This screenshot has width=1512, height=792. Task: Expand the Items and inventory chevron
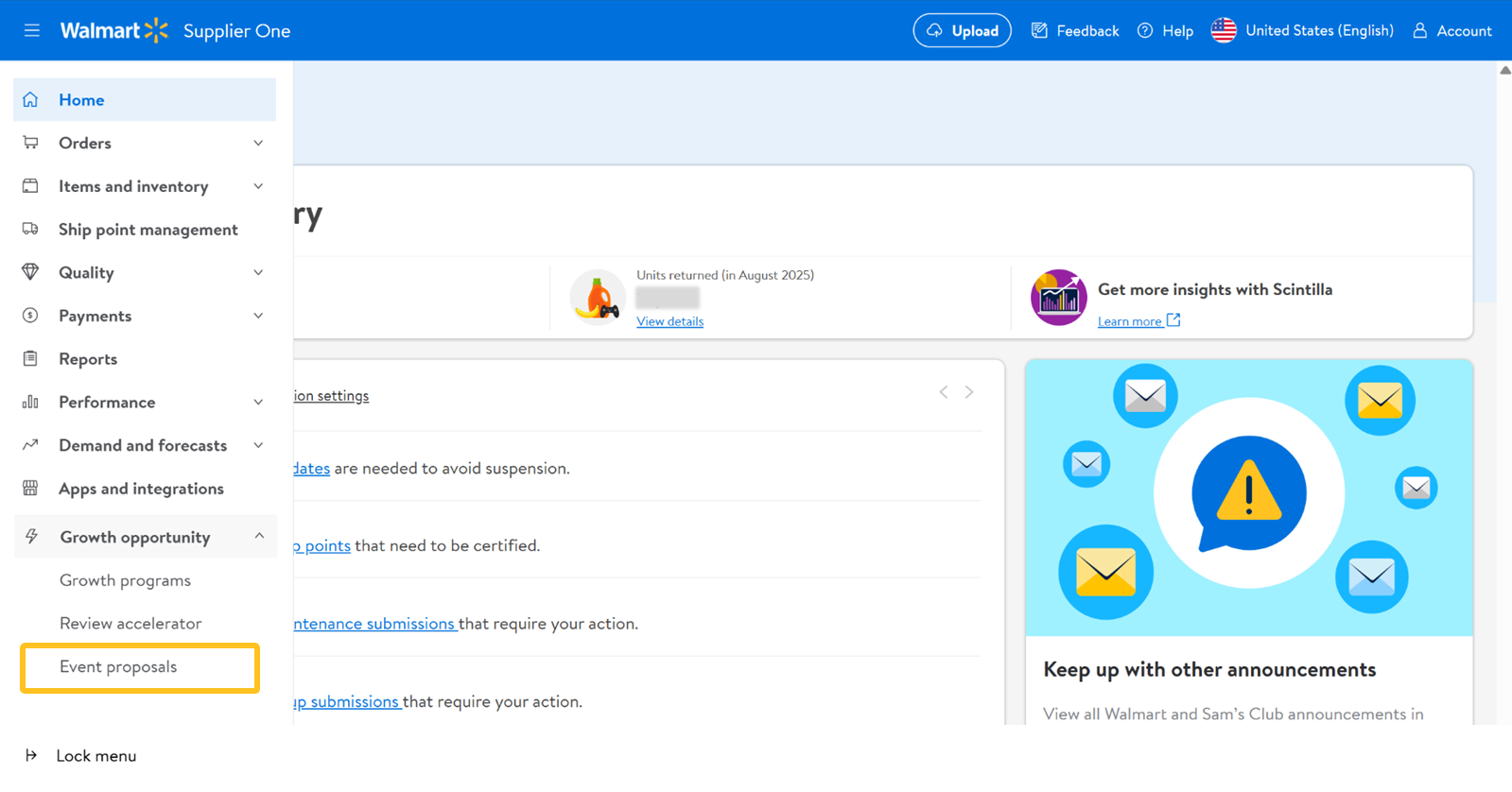(x=258, y=186)
